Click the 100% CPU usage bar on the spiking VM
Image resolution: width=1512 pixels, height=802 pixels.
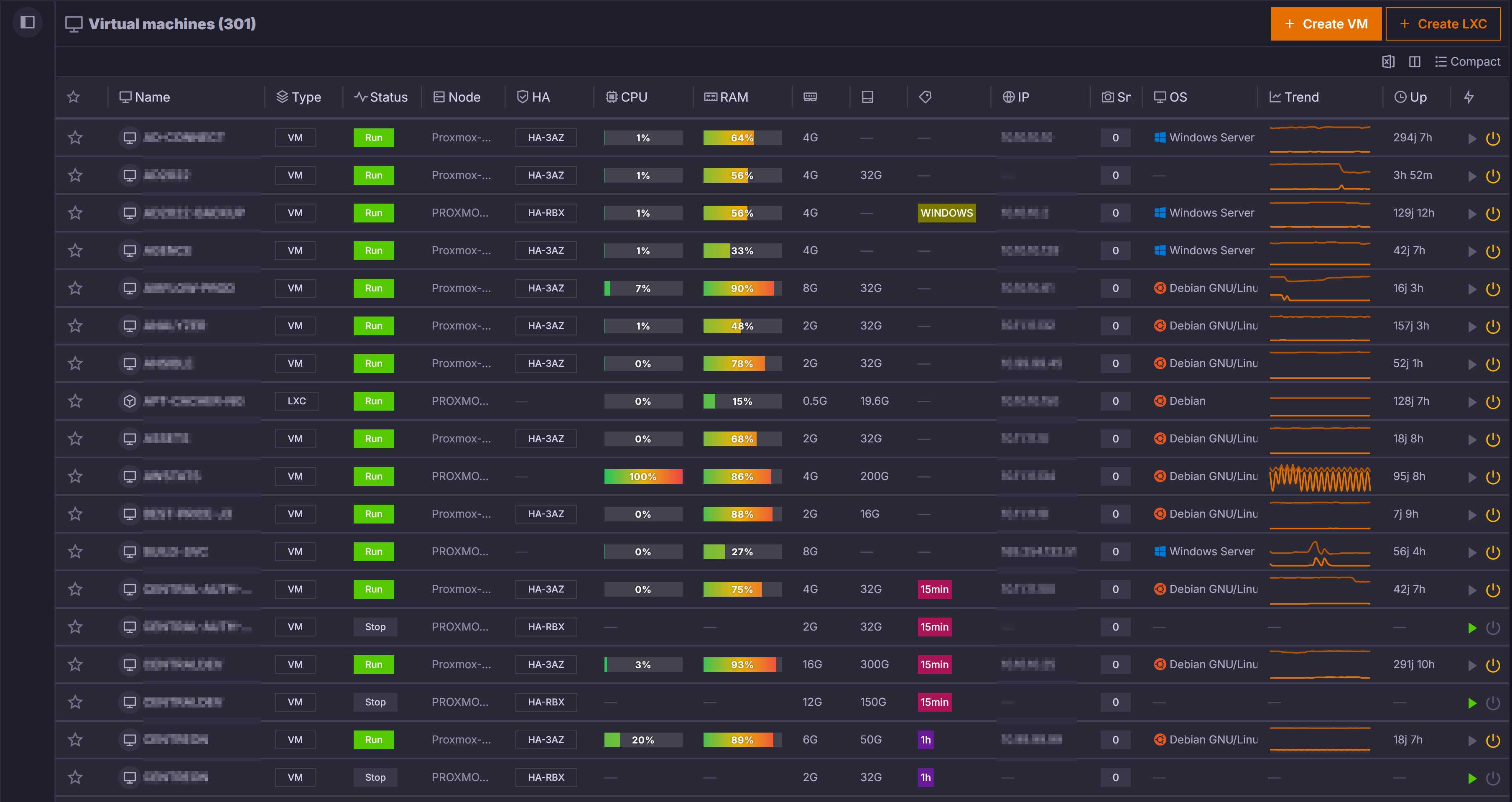click(x=643, y=476)
